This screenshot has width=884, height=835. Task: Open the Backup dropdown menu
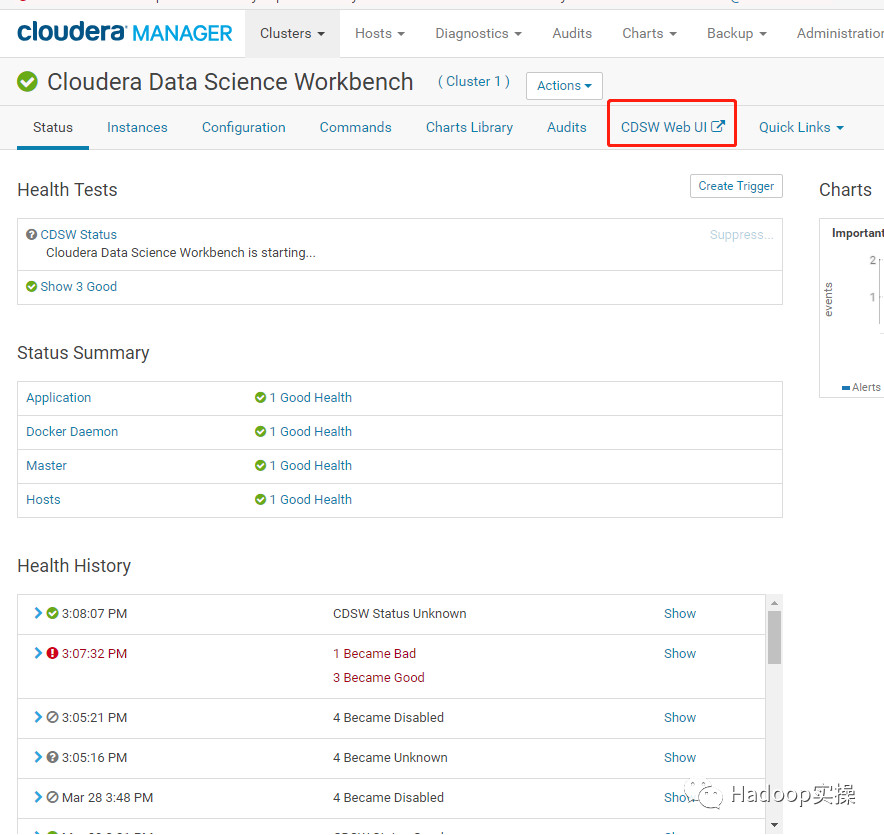point(736,33)
